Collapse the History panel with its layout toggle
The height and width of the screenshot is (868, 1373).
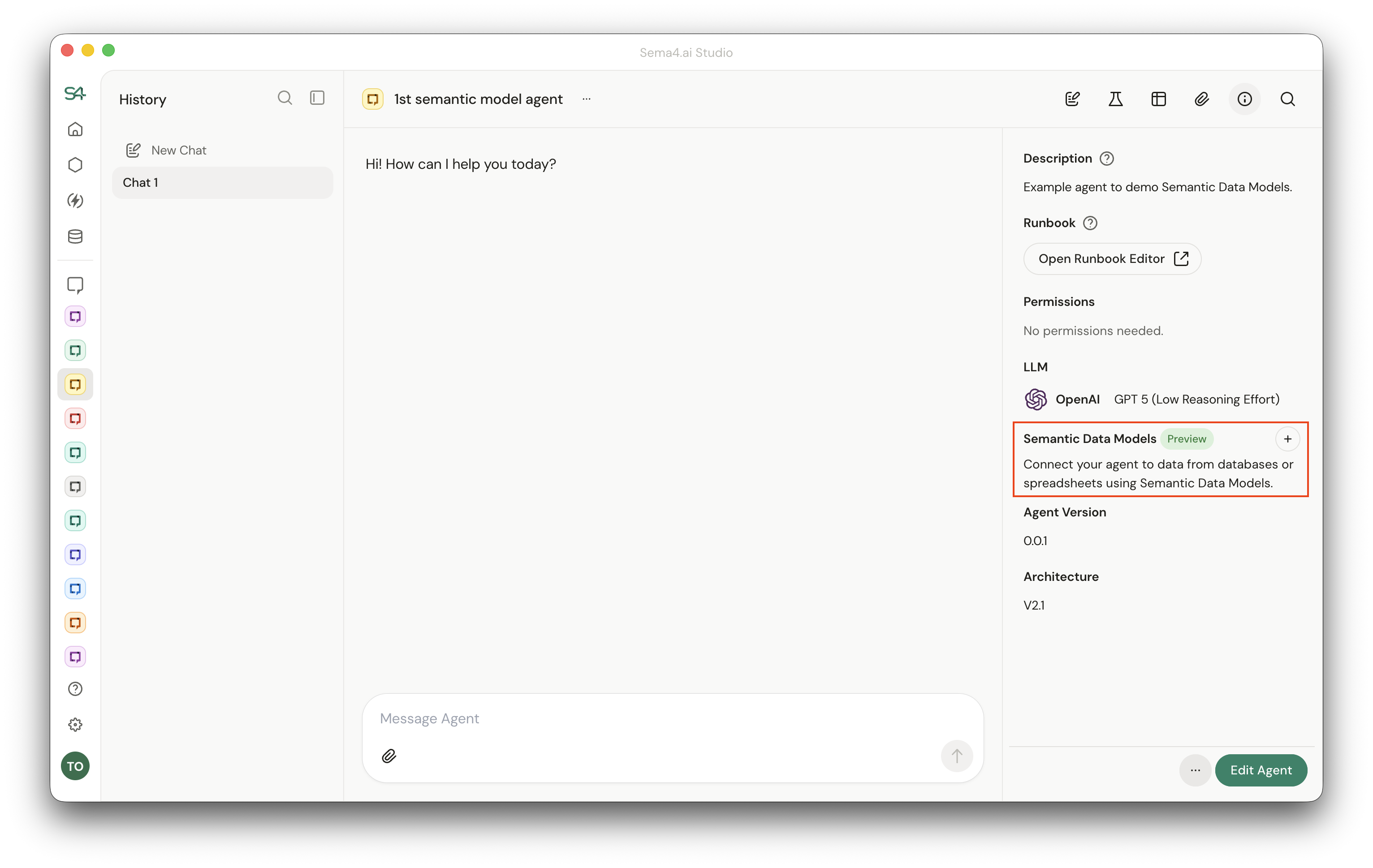click(x=317, y=98)
